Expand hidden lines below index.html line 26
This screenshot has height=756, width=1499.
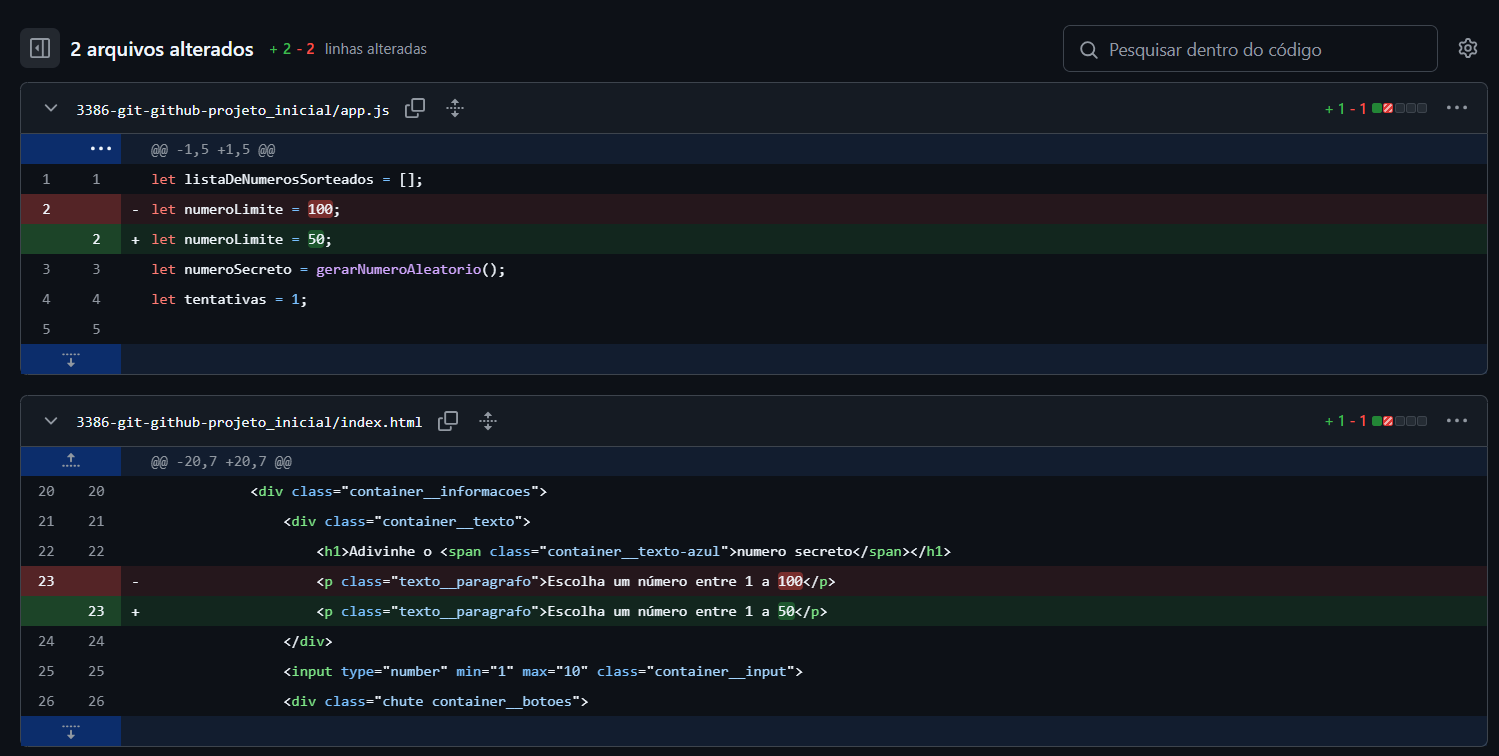tap(71, 731)
